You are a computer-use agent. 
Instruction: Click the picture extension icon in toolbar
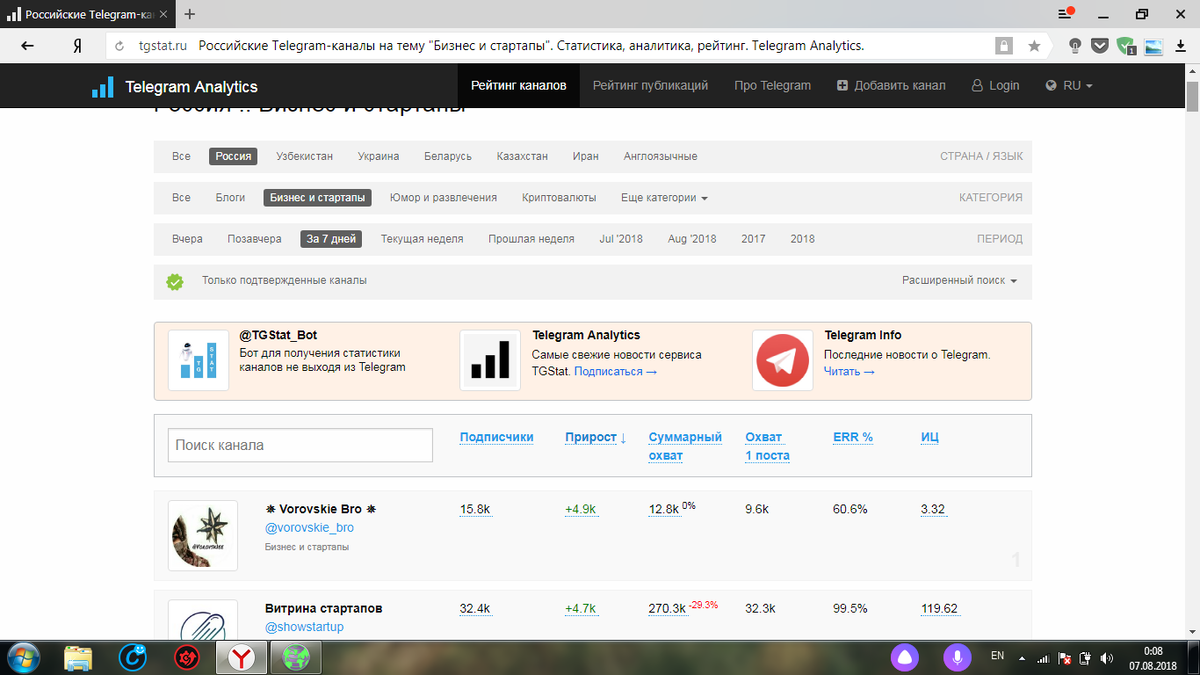pos(1153,46)
